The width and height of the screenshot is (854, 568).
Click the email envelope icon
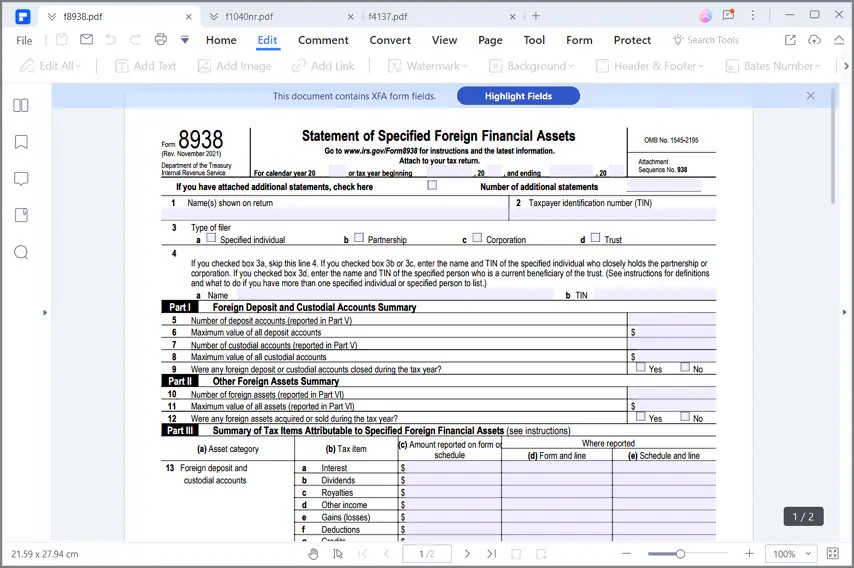point(86,40)
